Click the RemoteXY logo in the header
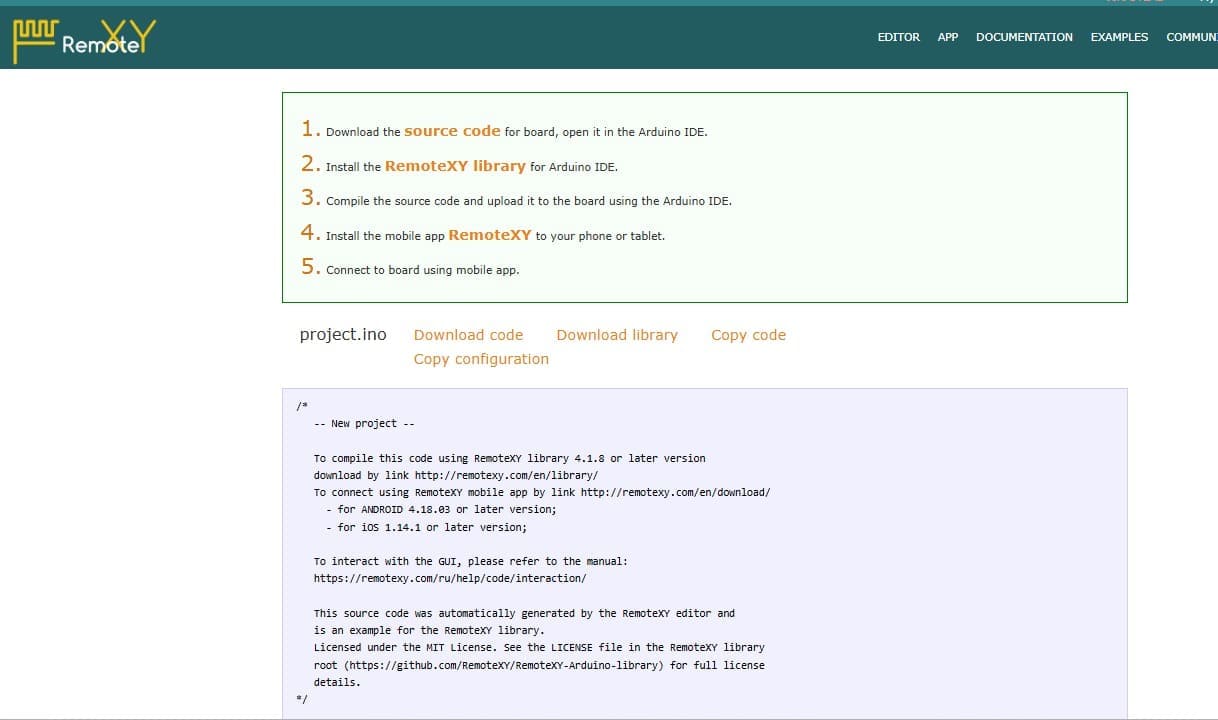1218x720 pixels. coord(84,39)
